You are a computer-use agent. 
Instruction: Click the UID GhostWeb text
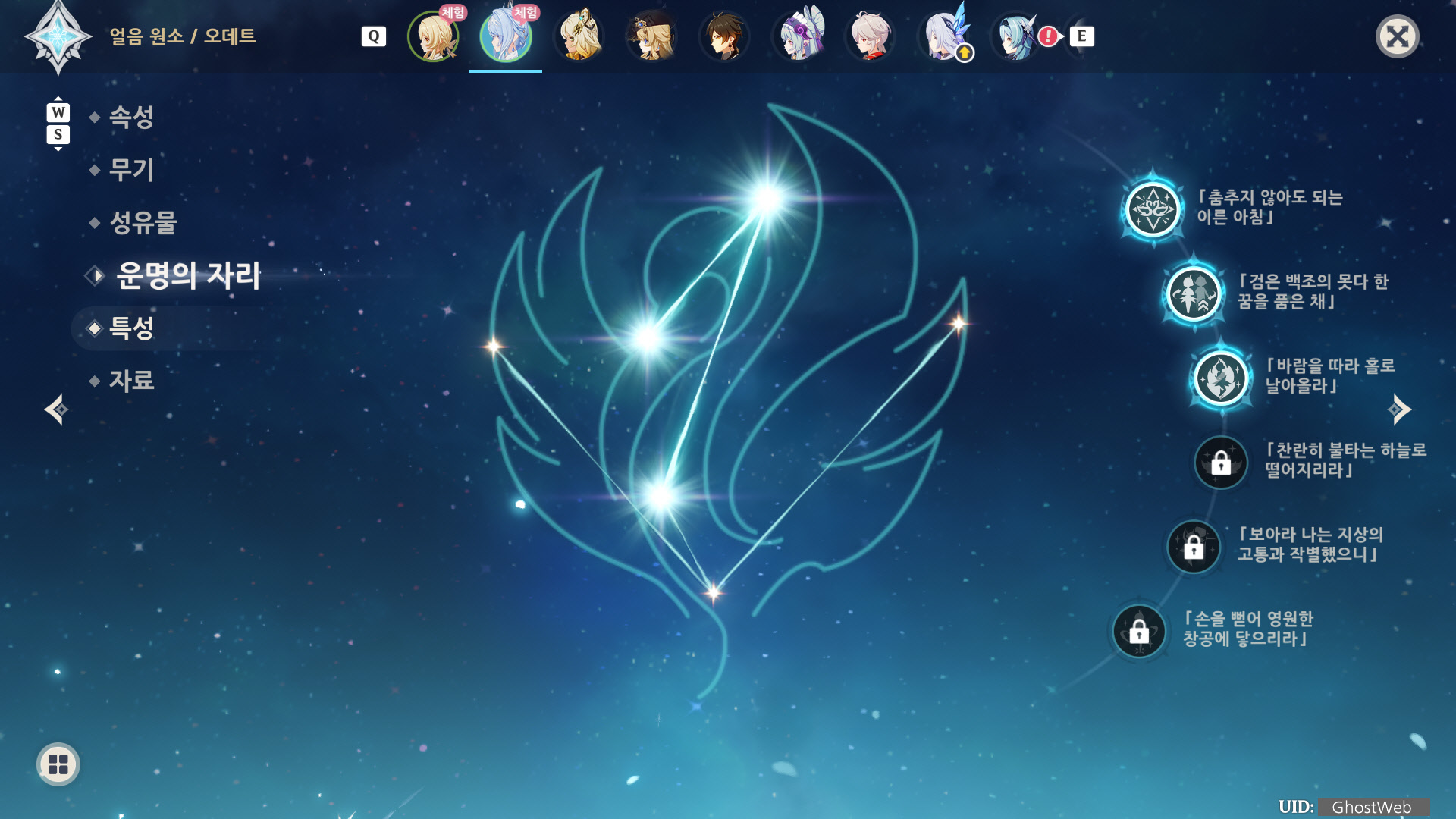coord(1354,807)
